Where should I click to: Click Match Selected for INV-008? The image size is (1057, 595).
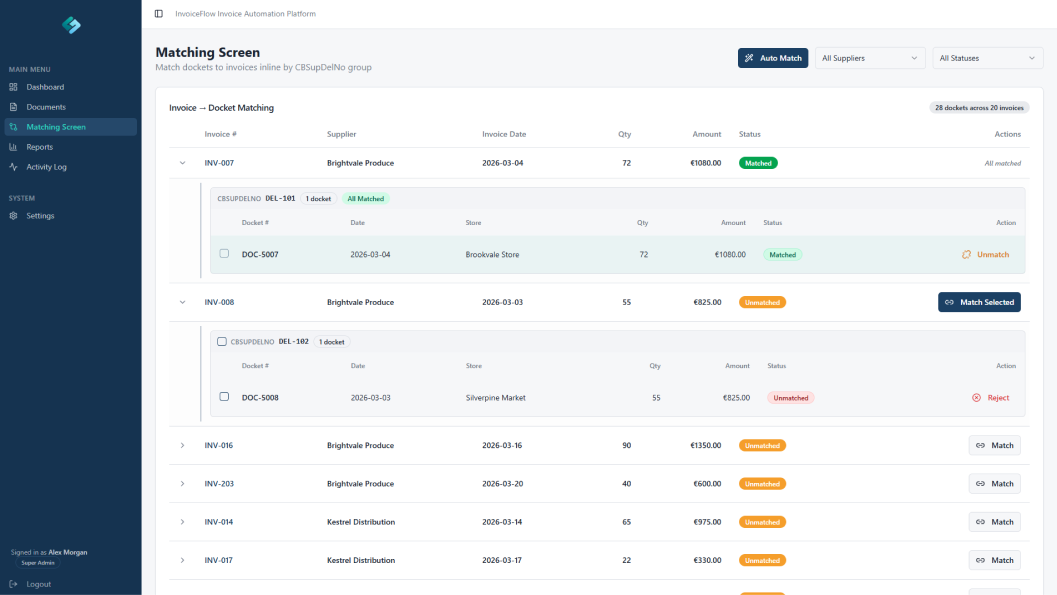(979, 303)
